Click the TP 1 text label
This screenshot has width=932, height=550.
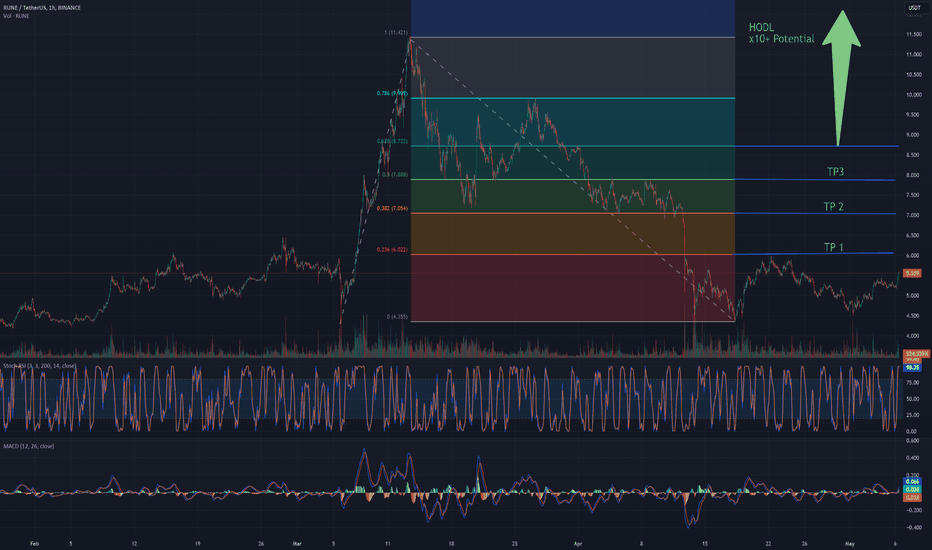833,247
